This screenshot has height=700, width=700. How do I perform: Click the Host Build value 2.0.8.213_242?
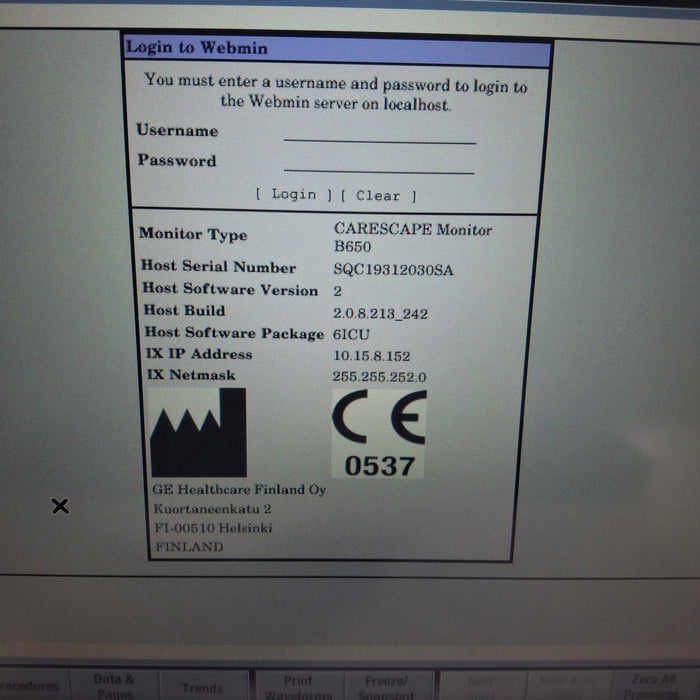pyautogui.click(x=380, y=313)
